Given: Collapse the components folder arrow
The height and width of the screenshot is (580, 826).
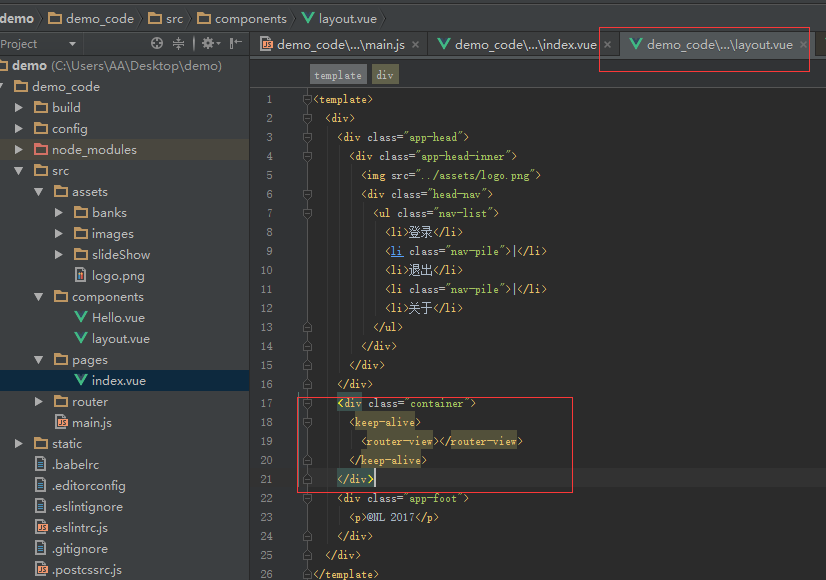Looking at the screenshot, I should [39, 297].
